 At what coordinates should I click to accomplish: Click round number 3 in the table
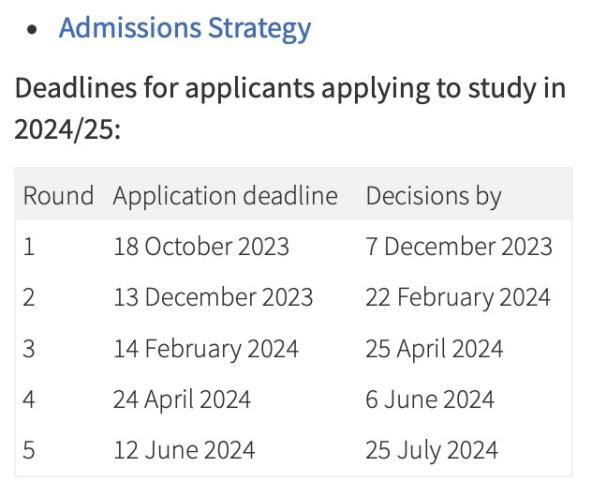29,348
